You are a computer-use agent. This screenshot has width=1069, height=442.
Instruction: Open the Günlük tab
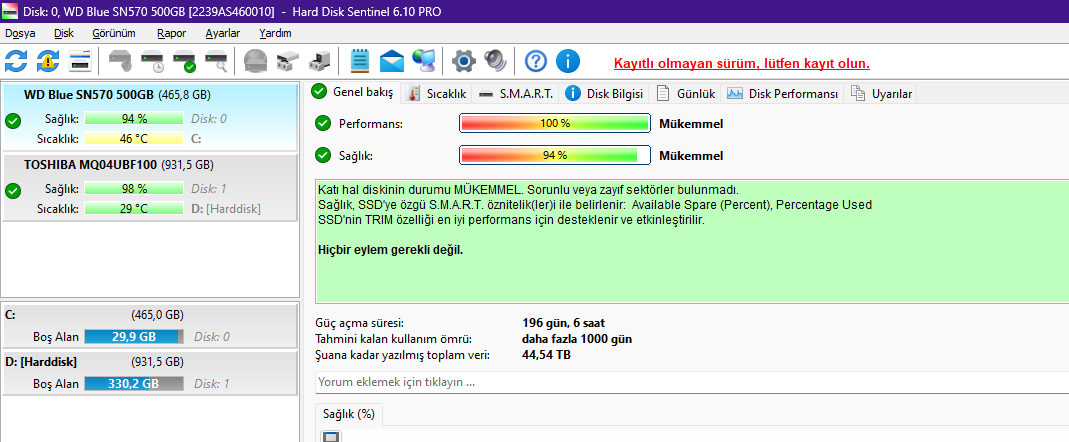pyautogui.click(x=686, y=94)
